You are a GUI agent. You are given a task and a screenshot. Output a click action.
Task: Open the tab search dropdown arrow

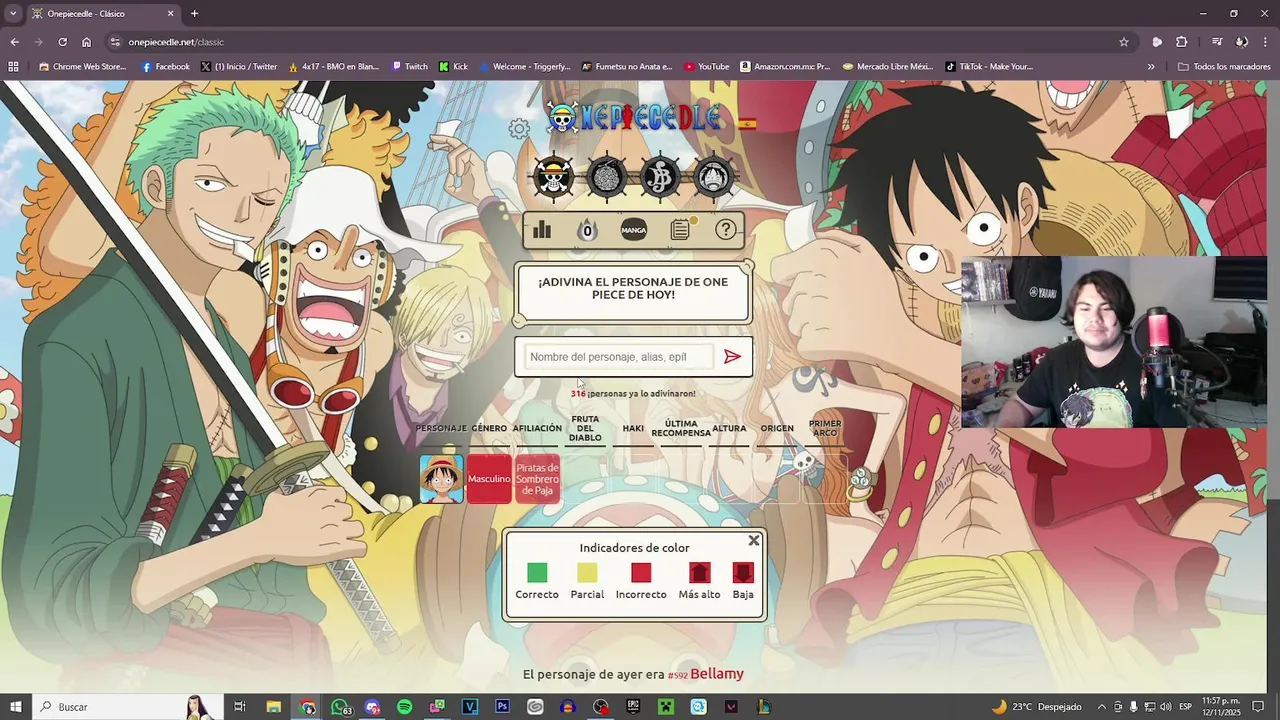(12, 14)
